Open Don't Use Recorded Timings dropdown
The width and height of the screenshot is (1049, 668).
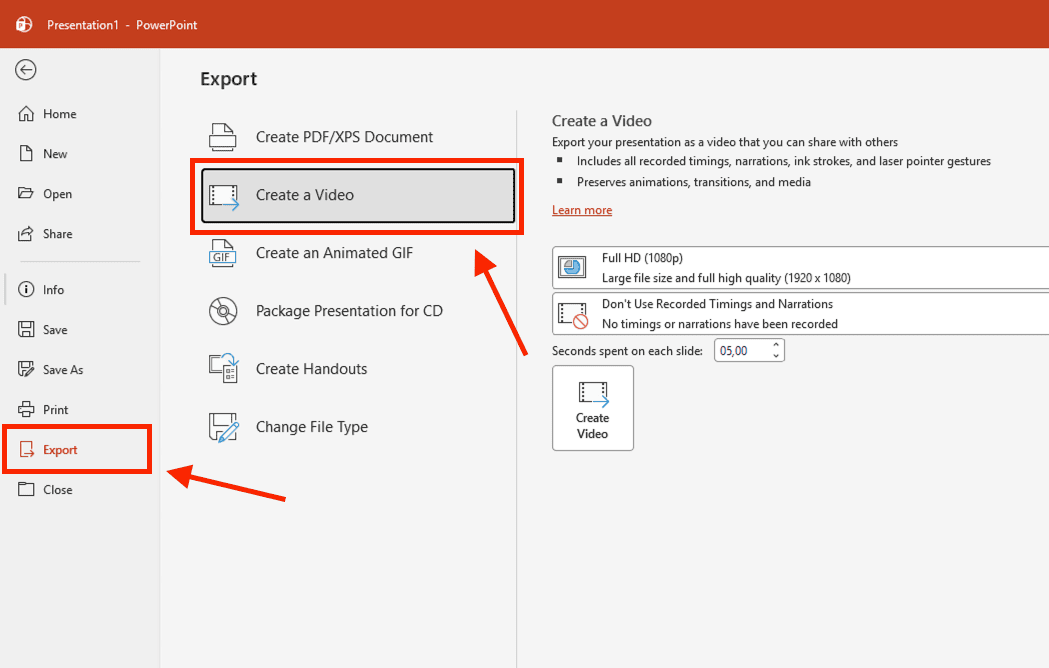click(x=800, y=313)
